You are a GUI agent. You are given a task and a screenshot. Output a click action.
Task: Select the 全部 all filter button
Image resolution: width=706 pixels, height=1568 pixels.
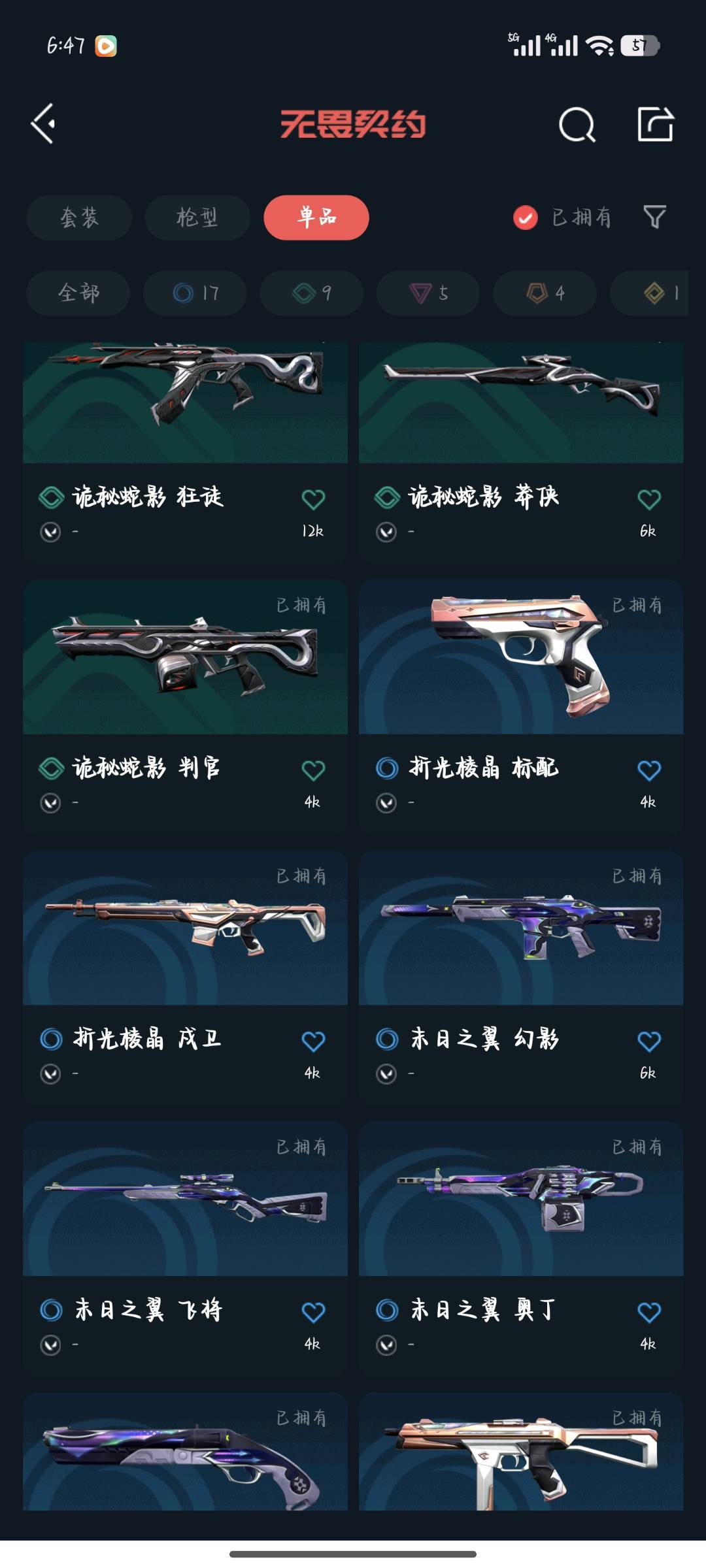pyautogui.click(x=78, y=293)
